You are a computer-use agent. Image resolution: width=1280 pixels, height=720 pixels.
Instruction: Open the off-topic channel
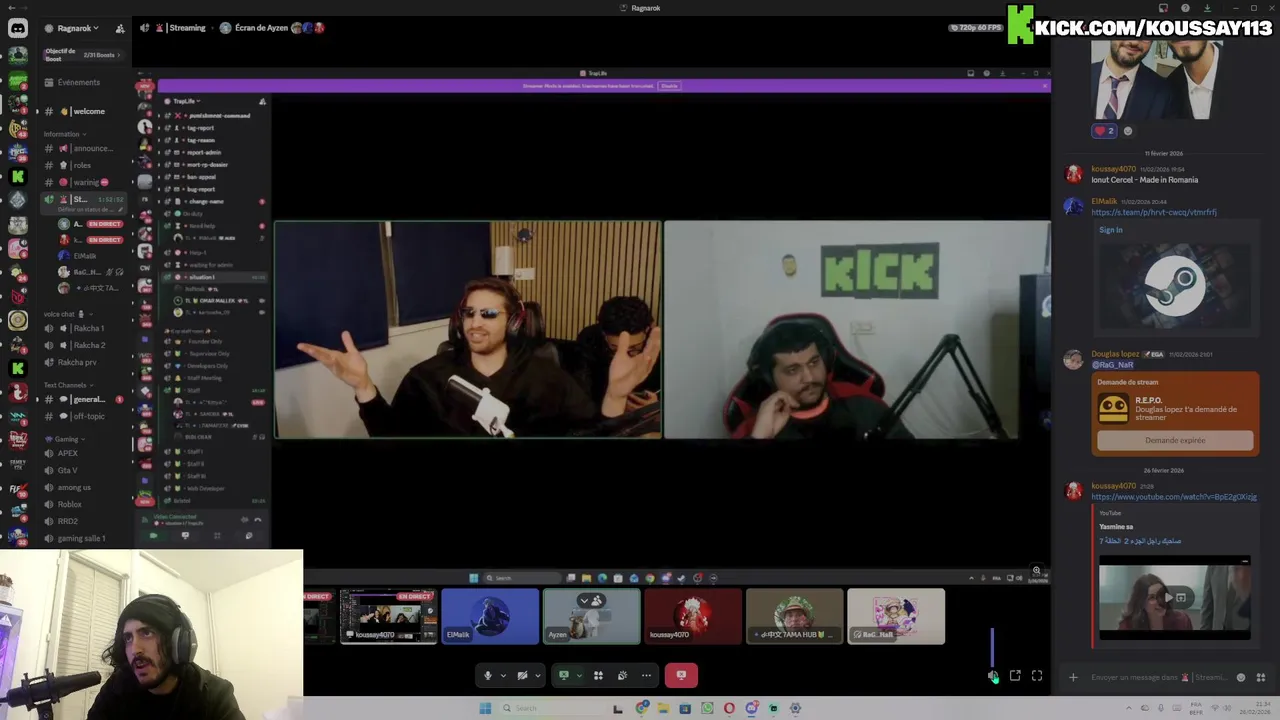point(84,416)
